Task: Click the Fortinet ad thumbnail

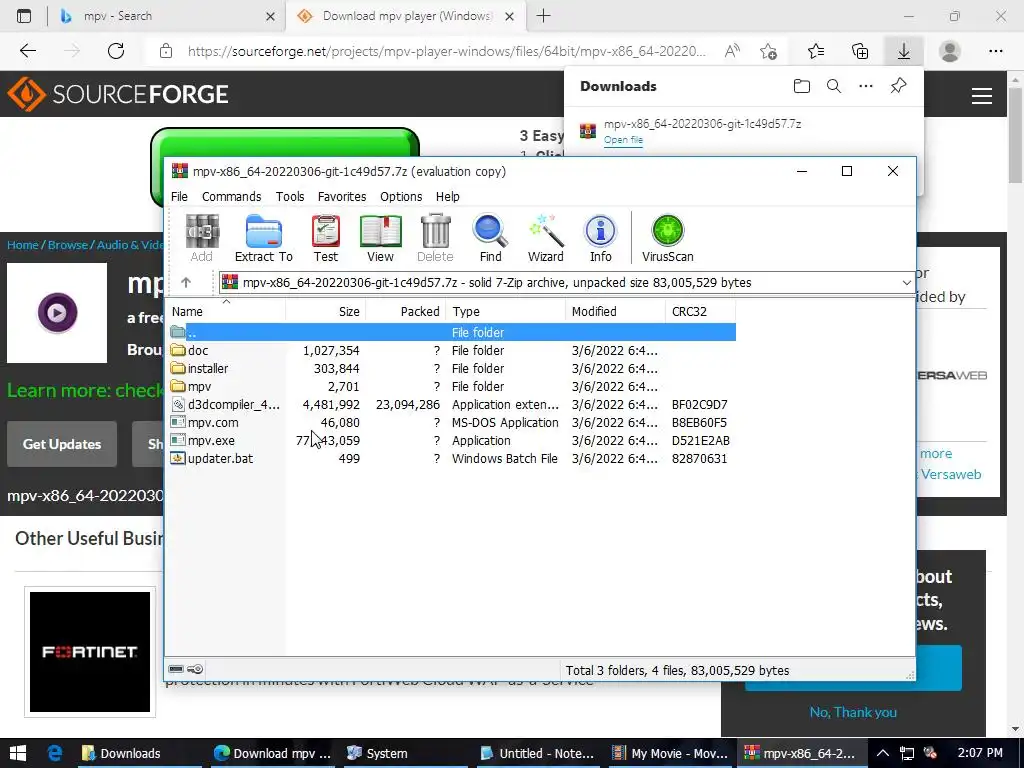Action: coord(90,652)
